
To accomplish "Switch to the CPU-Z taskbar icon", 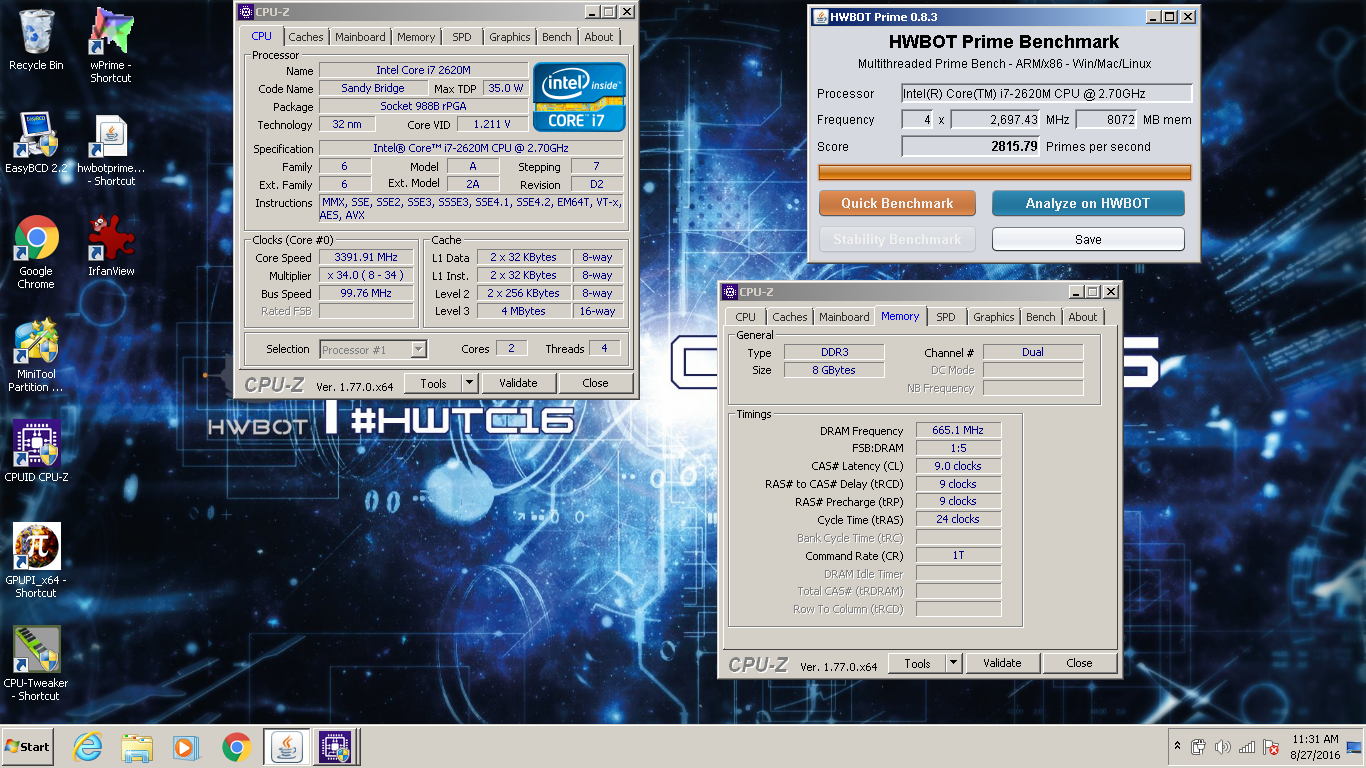I will pyautogui.click(x=335, y=746).
